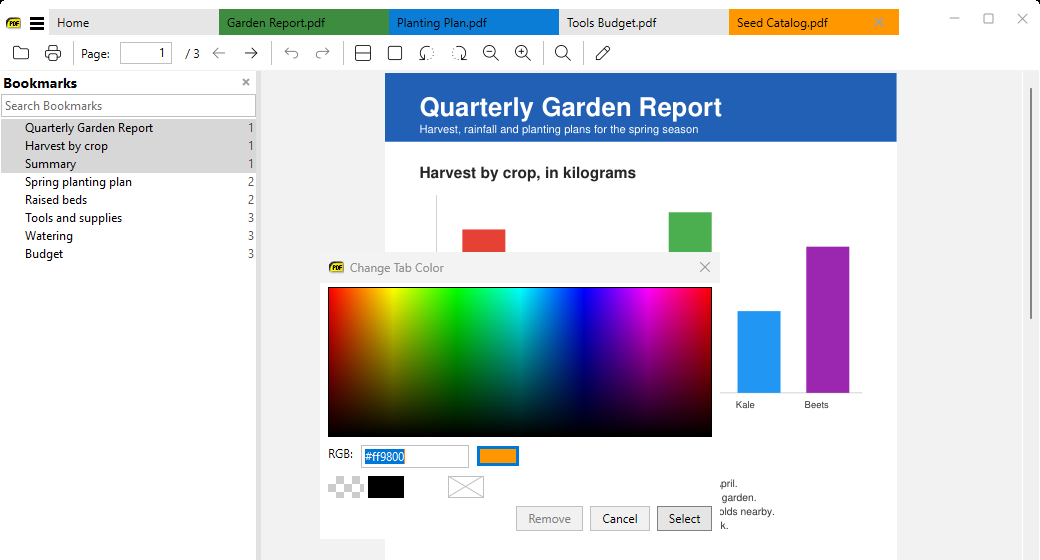Click the page number input box
The image size is (1040, 560).
pyautogui.click(x=146, y=53)
